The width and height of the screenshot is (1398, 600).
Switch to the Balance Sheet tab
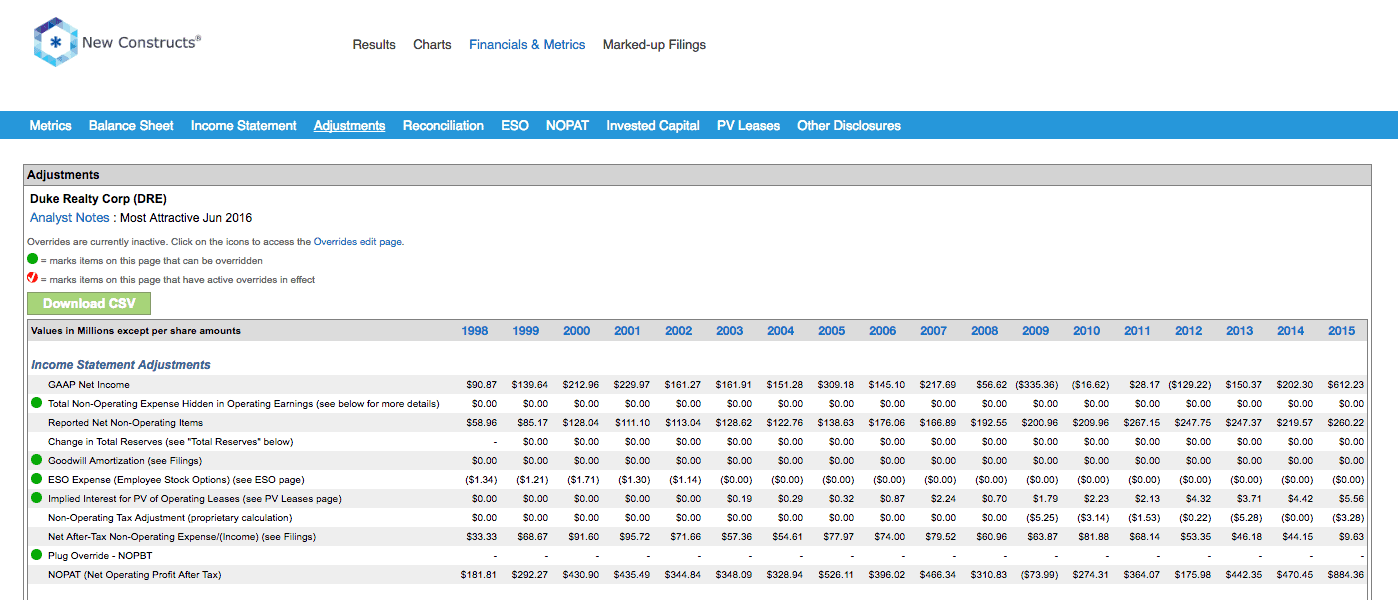point(131,126)
